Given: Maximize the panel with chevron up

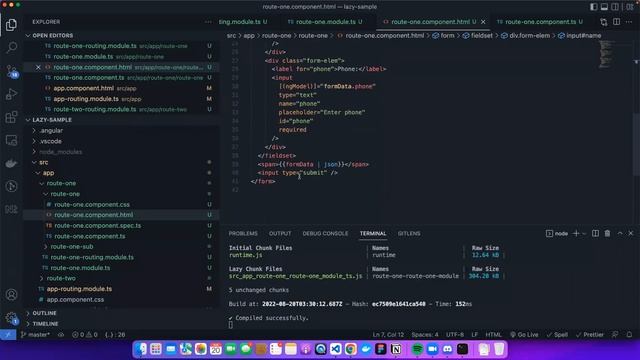Looking at the screenshot, I should pyautogui.click(x=620, y=233).
